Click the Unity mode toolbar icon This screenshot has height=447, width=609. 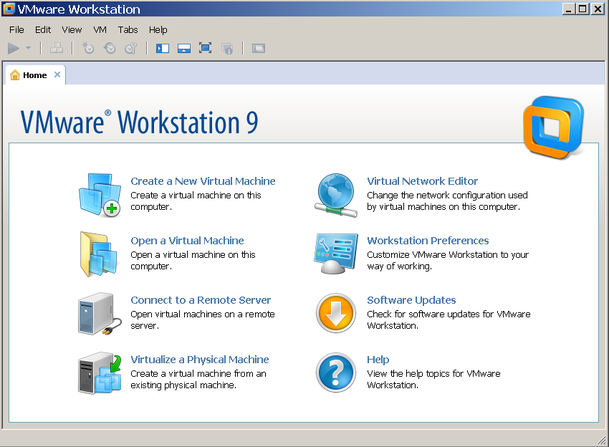[x=227, y=49]
